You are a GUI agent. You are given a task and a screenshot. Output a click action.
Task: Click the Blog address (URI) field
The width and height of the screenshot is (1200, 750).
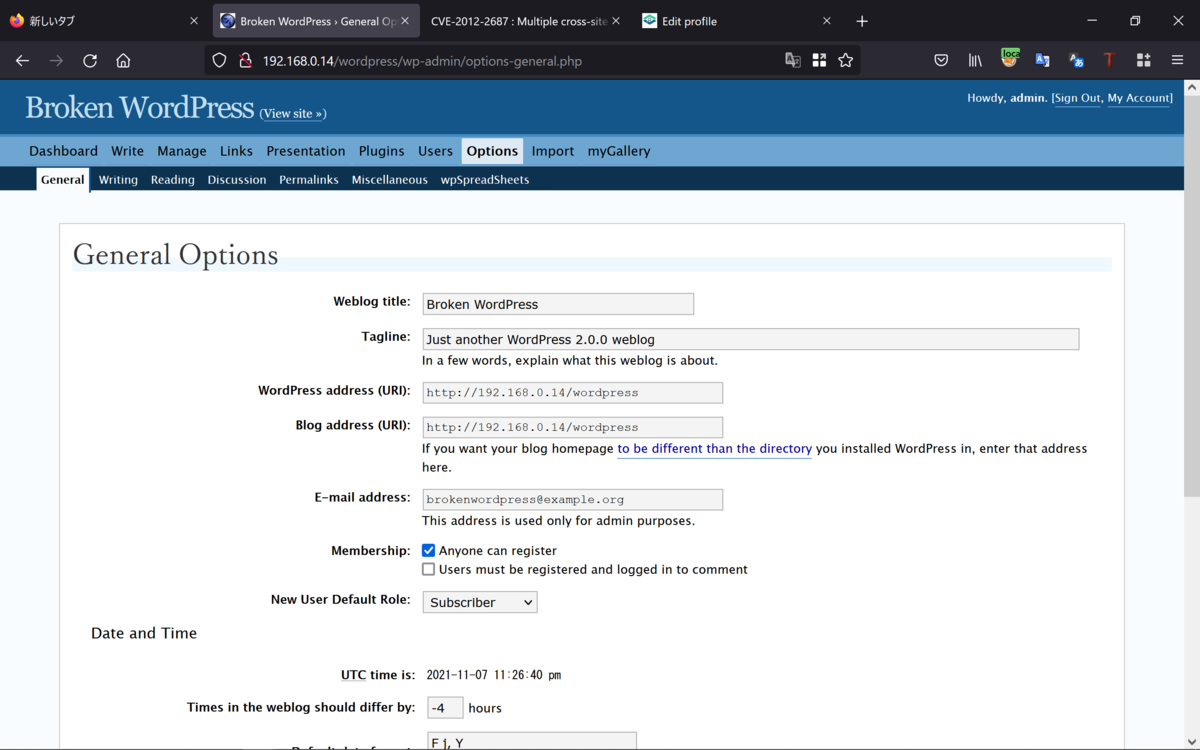(x=572, y=427)
